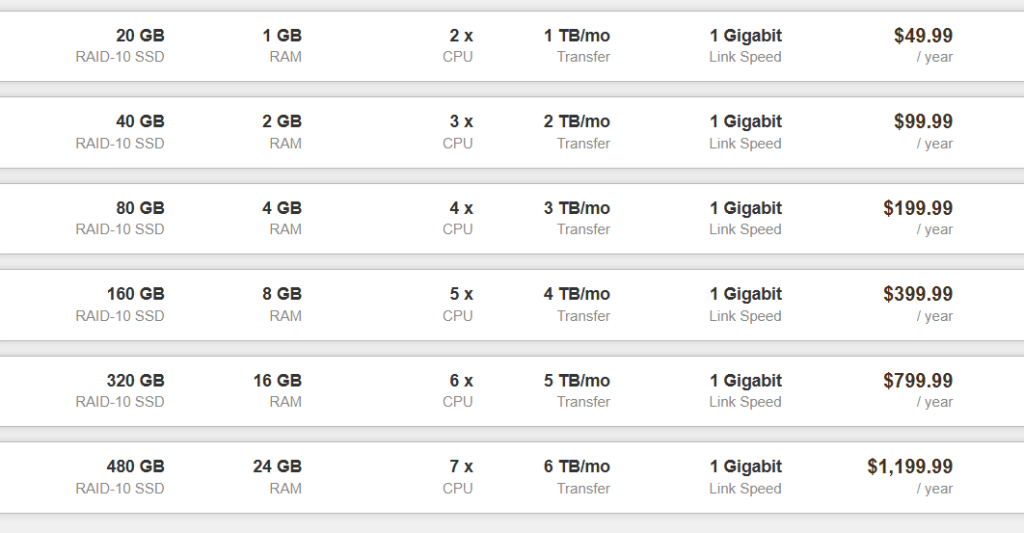The height and width of the screenshot is (533, 1024).
Task: Click the 16 GB RAM label
Action: pos(278,390)
